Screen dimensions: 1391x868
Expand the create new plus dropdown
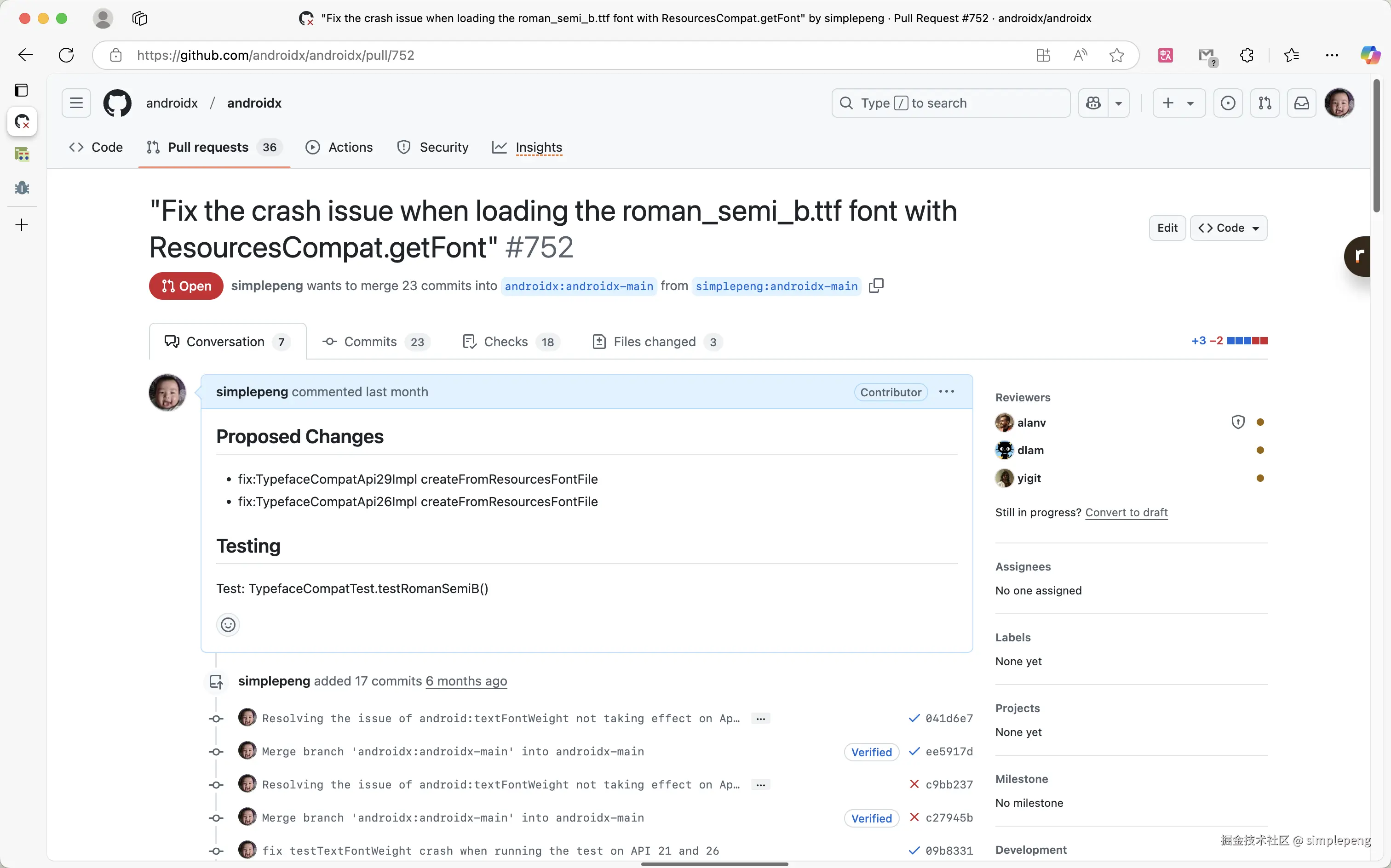(x=1178, y=103)
